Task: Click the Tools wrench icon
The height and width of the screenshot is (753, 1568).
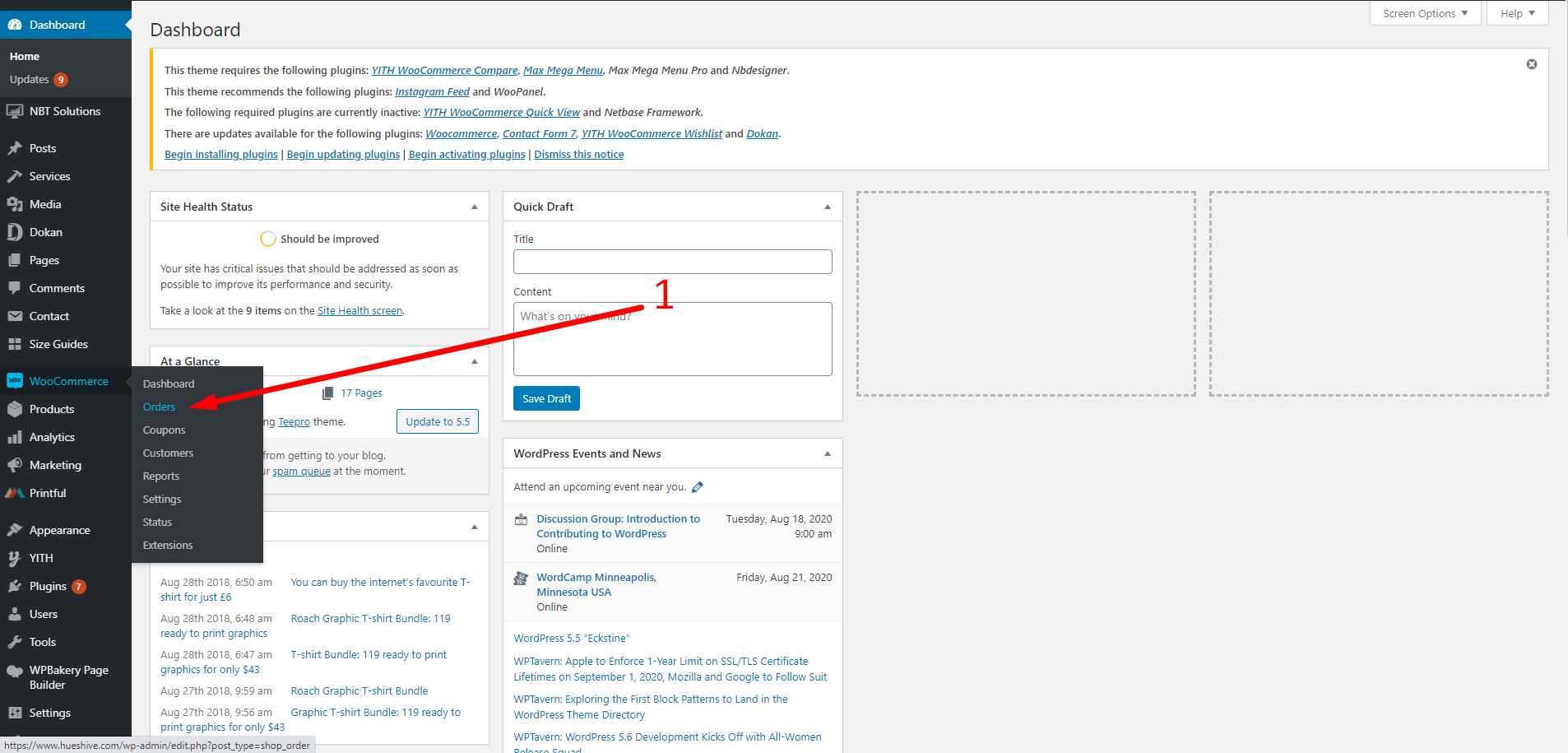Action: pos(15,642)
